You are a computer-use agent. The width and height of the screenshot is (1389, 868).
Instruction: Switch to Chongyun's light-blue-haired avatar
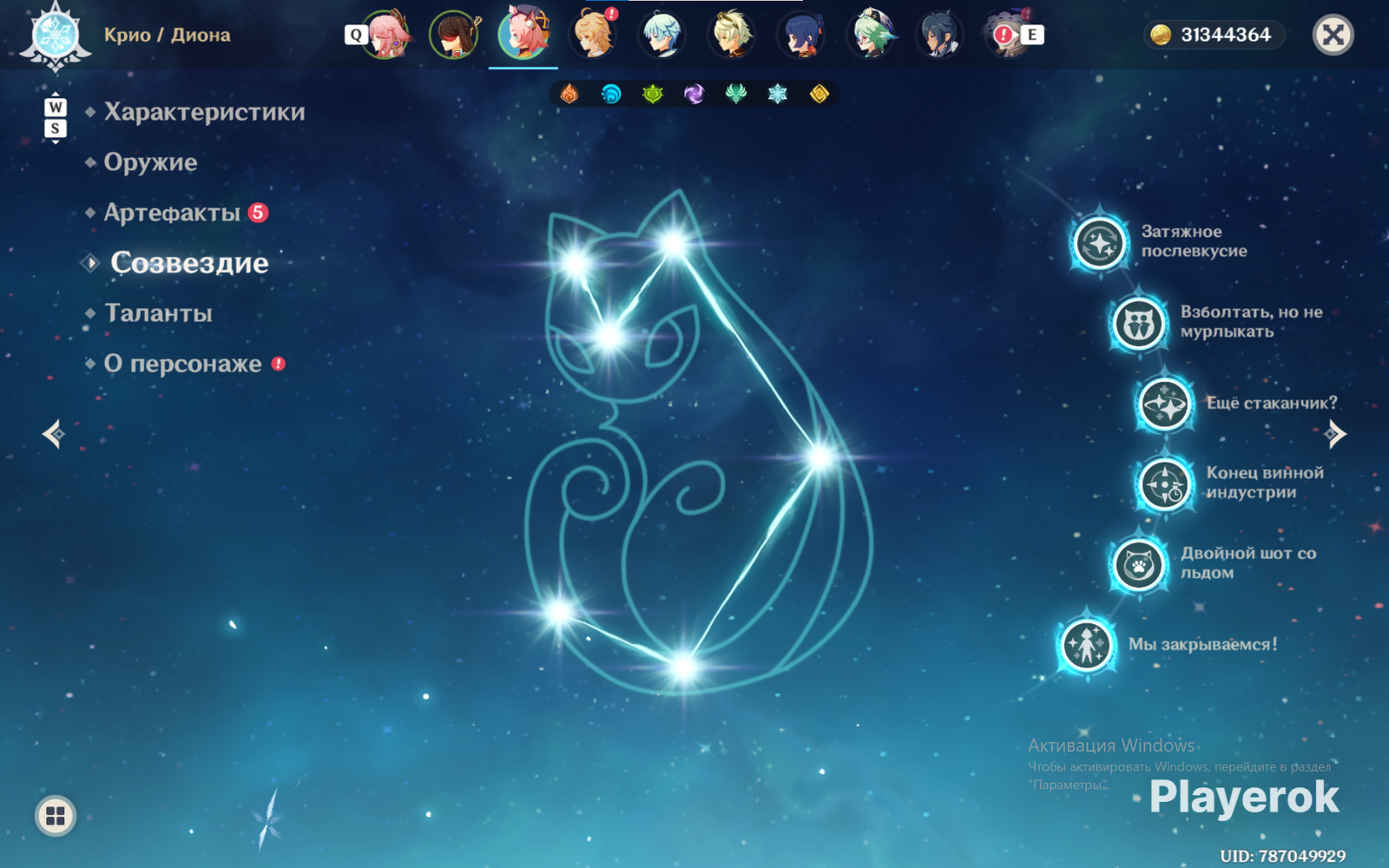point(662,35)
